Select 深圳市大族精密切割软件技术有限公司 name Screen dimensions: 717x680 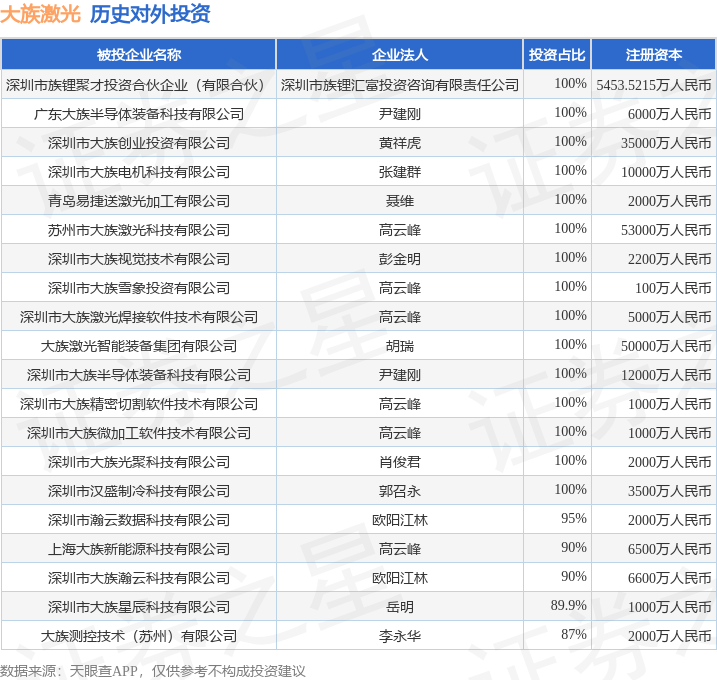(139, 404)
